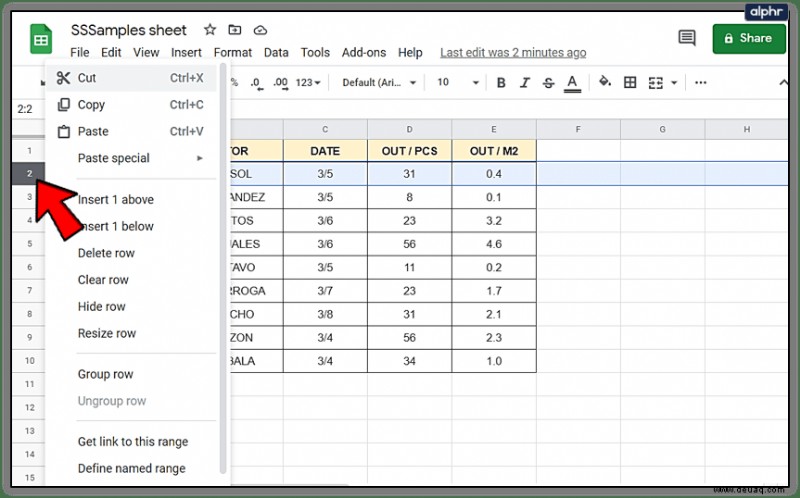Click the move to folder icon
800x498 pixels.
(x=235, y=30)
